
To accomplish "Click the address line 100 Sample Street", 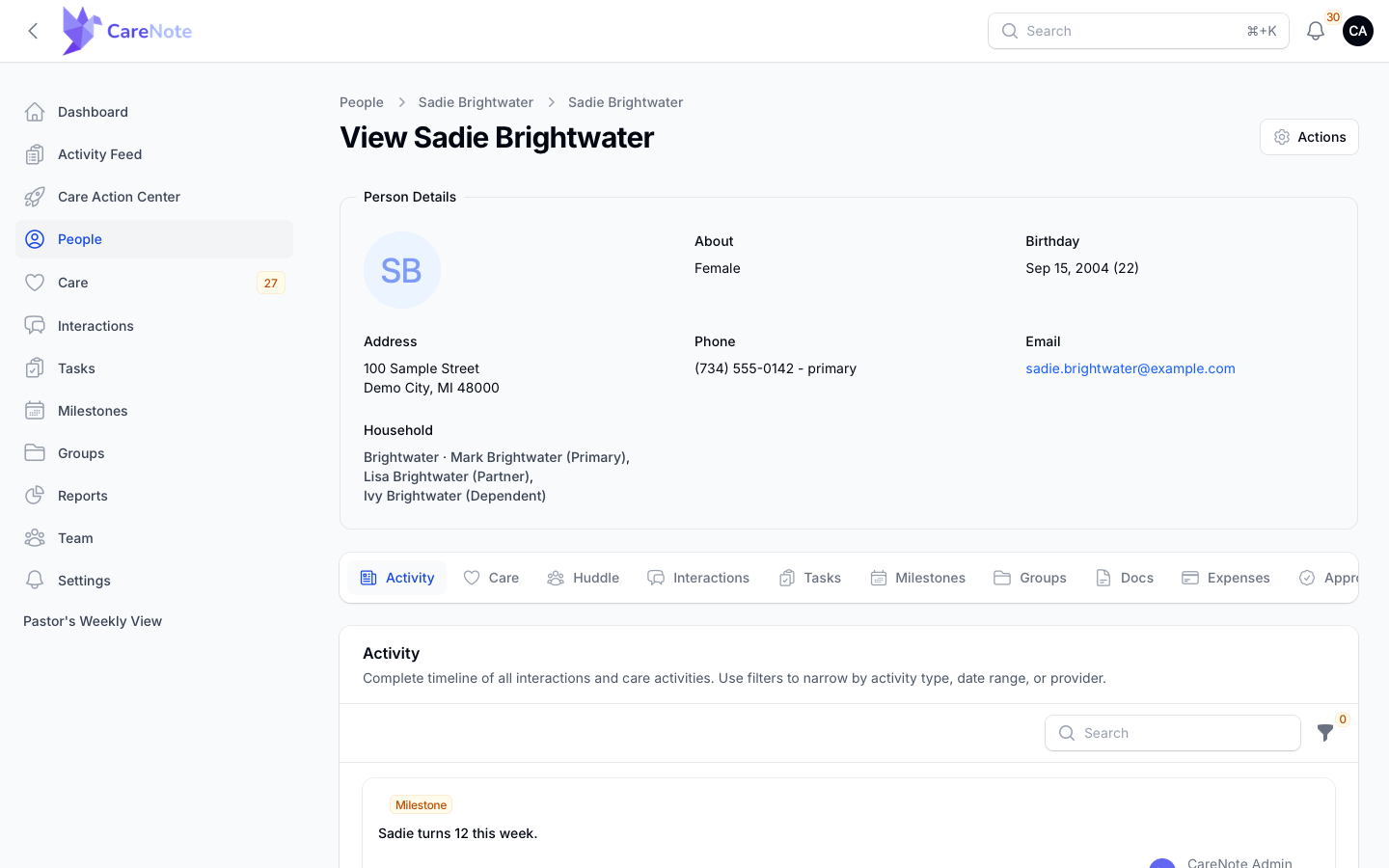I will tap(422, 368).
